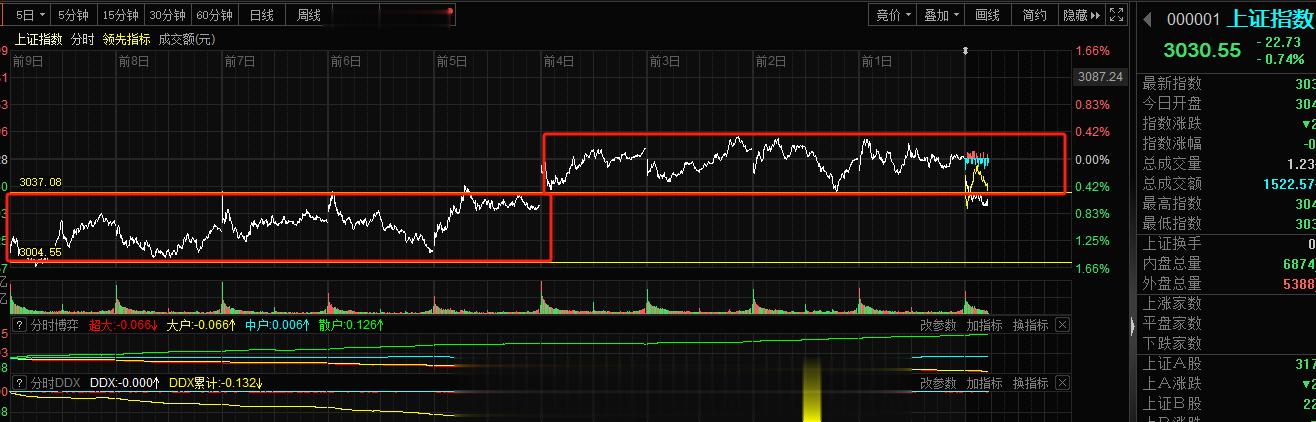The height and width of the screenshot is (422, 1316).
Task: Click the 上涨家数 row label
Action: [x=1172, y=303]
